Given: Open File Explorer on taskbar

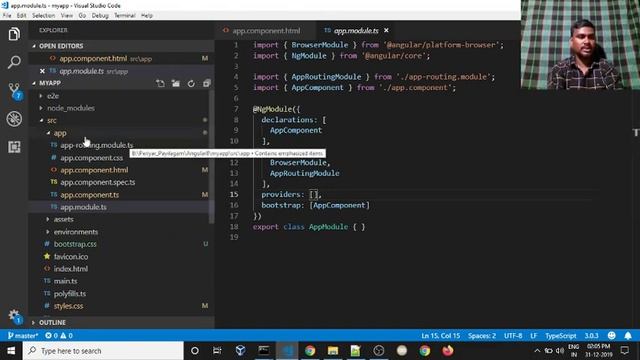Looking at the screenshot, I should pos(333,351).
